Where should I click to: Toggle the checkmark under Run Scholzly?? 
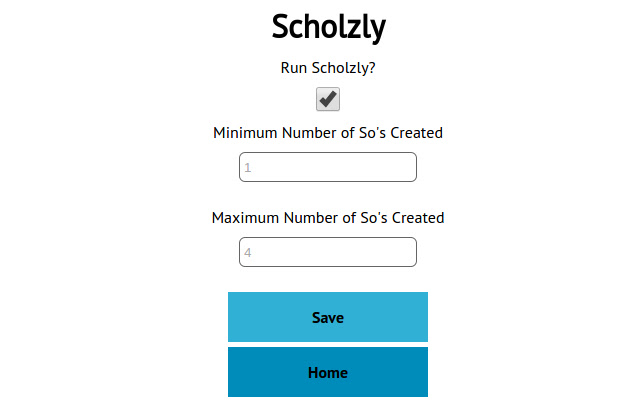point(328,99)
